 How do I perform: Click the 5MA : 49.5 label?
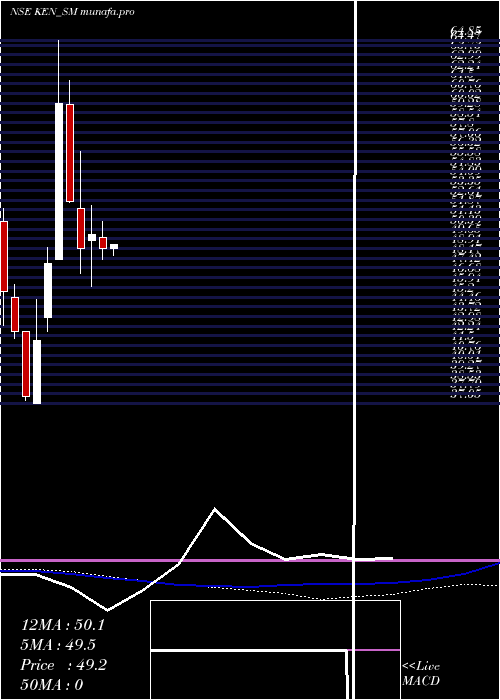tap(58, 645)
